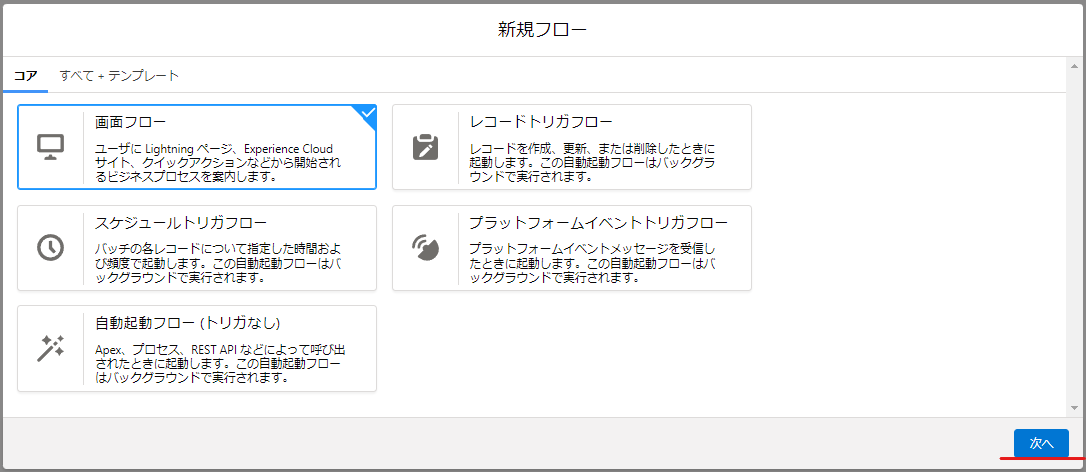Choose レコードトリガフロー title text
Viewport: 1086px width, 472px height.
click(541, 123)
